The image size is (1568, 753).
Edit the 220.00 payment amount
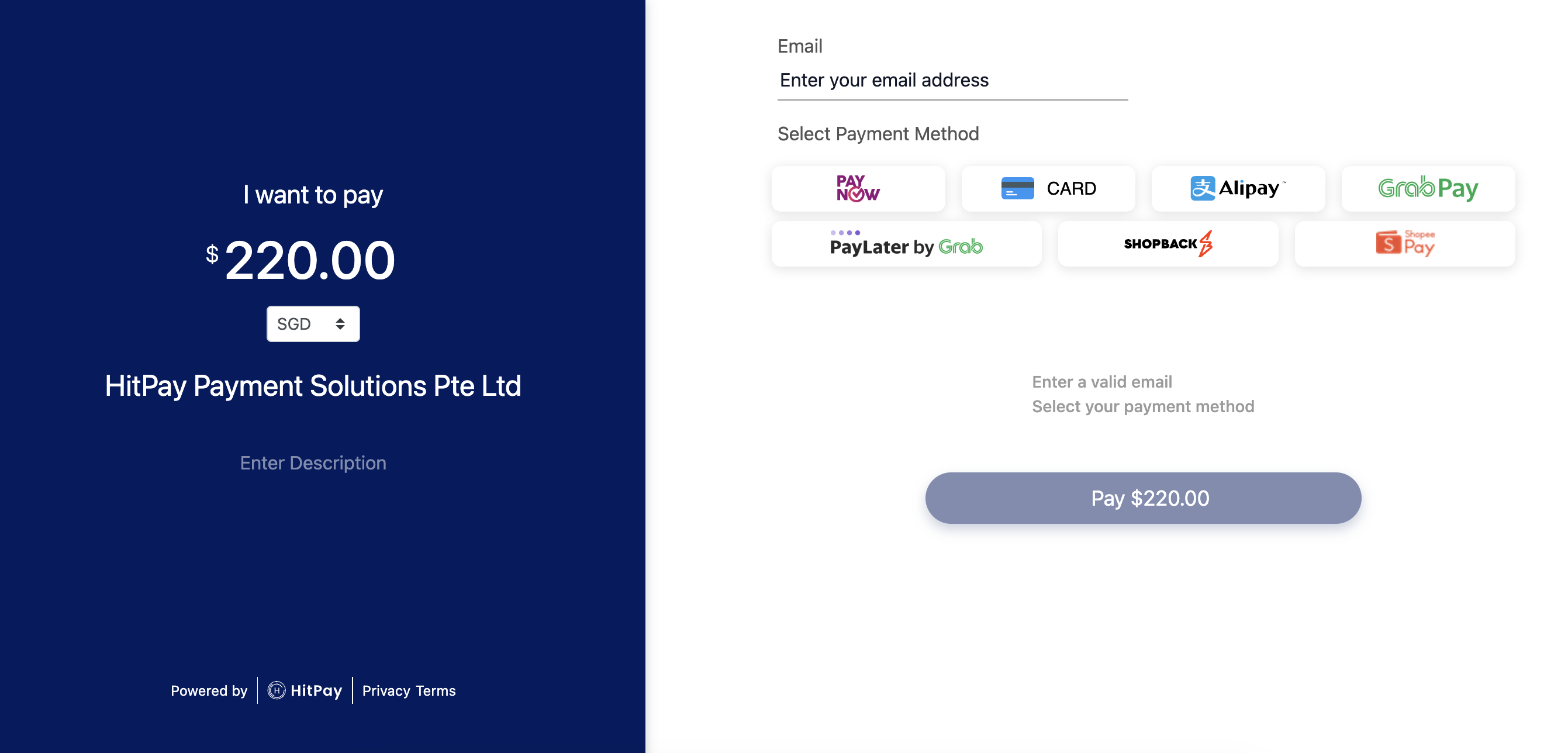click(x=310, y=261)
